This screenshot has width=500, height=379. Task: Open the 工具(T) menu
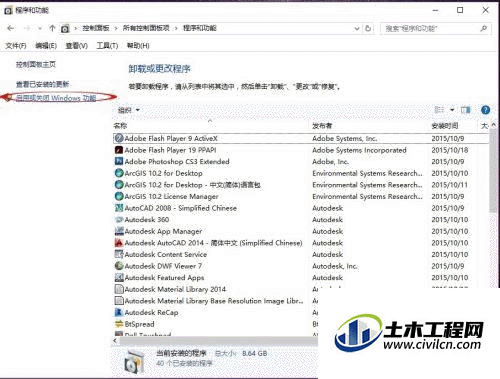107,46
